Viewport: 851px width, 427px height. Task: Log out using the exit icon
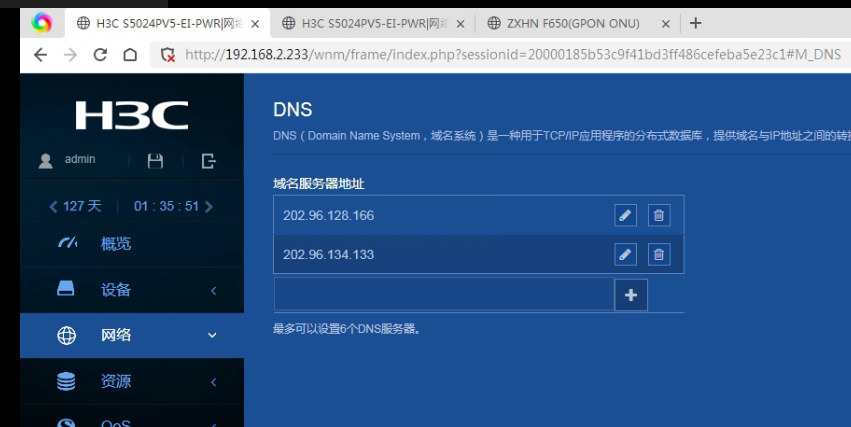208,161
